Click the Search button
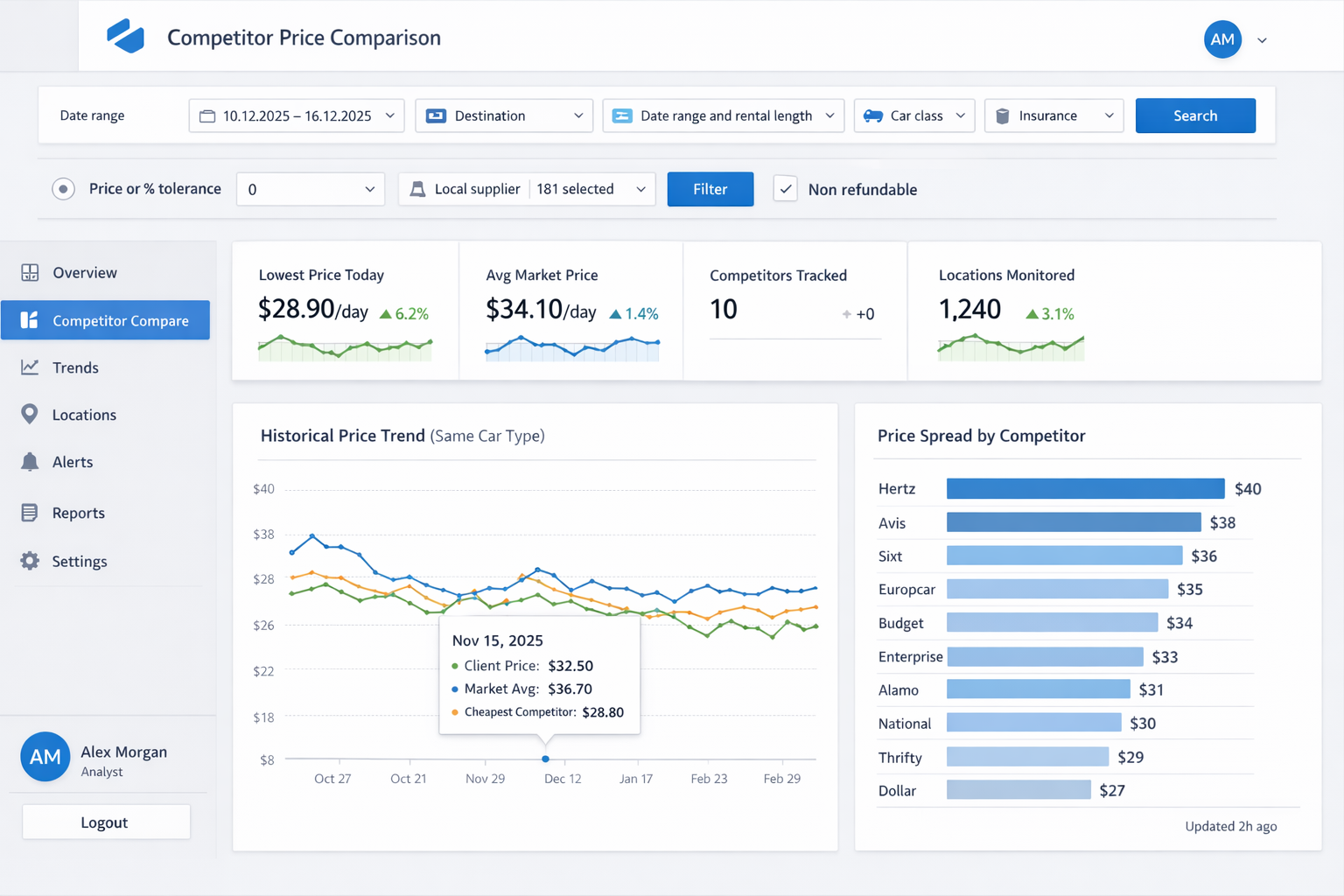 click(x=1195, y=115)
